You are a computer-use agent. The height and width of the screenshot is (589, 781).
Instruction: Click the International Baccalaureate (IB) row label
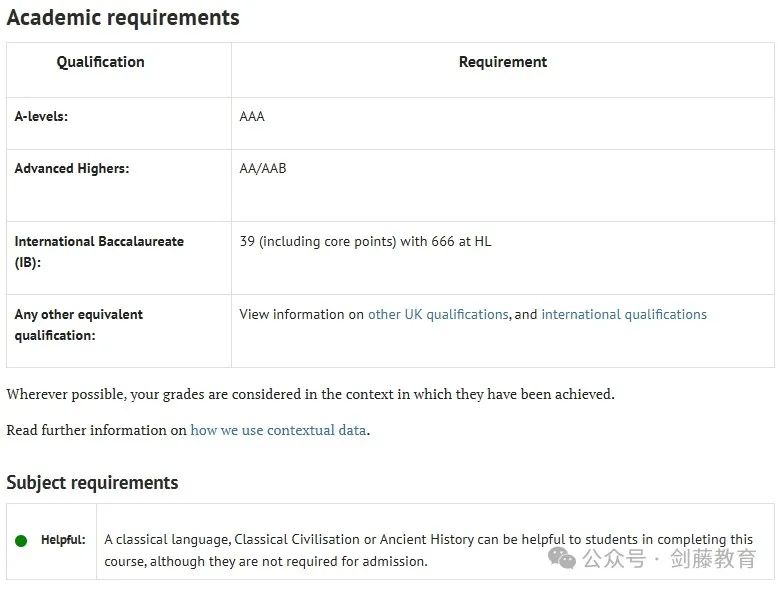pos(98,251)
